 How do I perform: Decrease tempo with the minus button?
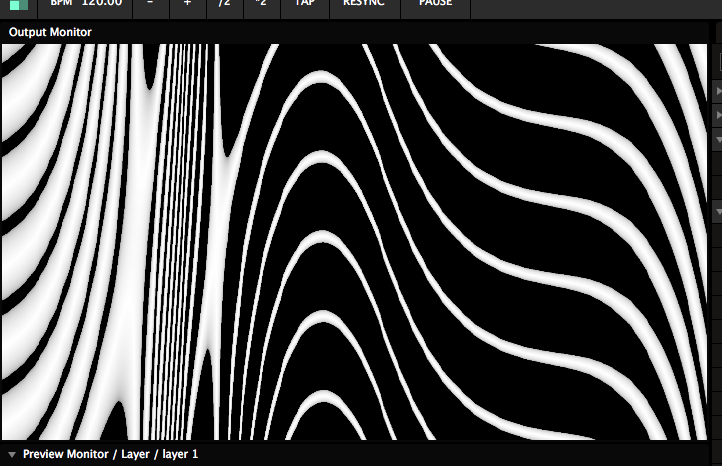click(x=150, y=5)
